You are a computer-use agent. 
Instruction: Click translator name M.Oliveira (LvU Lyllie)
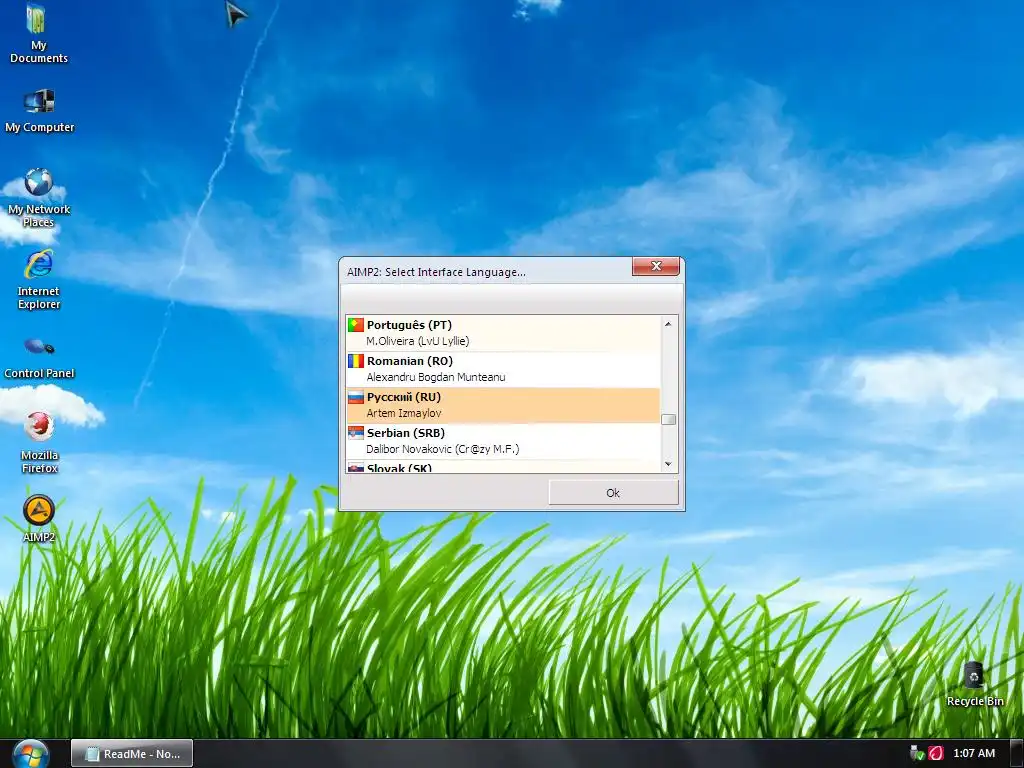pyautogui.click(x=417, y=341)
